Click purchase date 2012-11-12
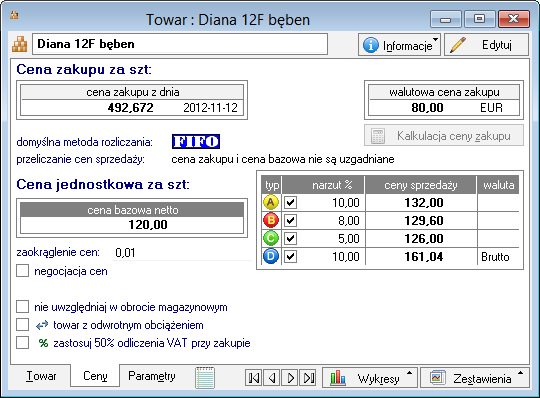Image resolution: width=540 pixels, height=398 pixels. point(210,108)
